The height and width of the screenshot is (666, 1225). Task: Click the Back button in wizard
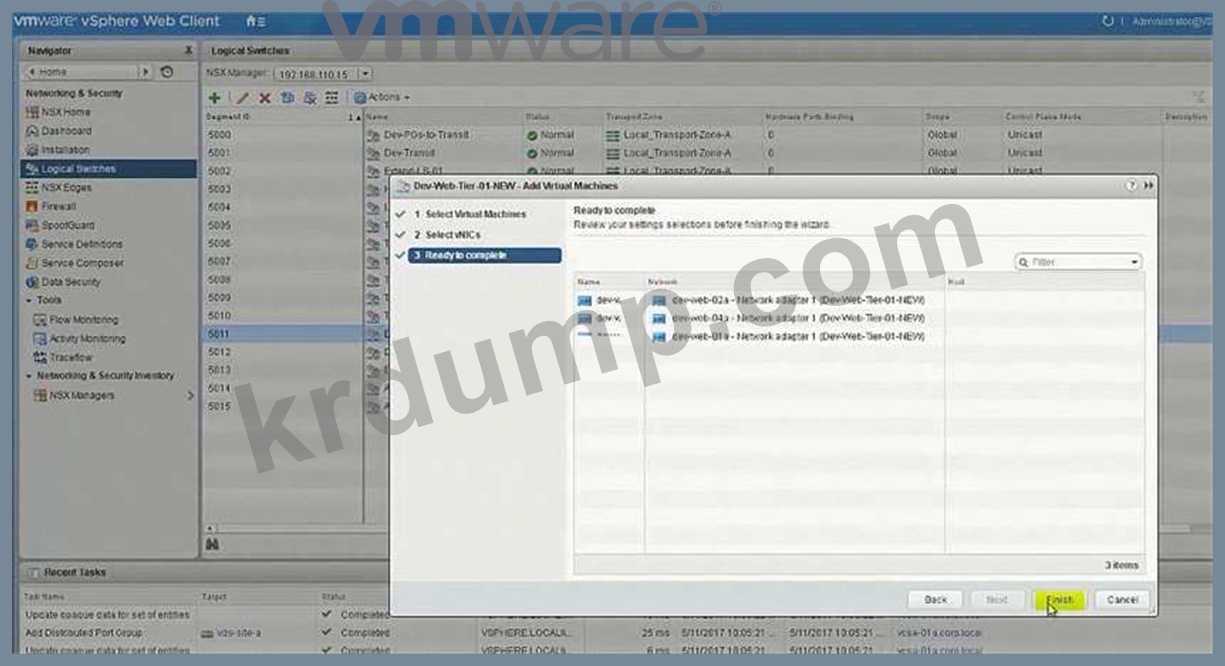click(x=935, y=600)
